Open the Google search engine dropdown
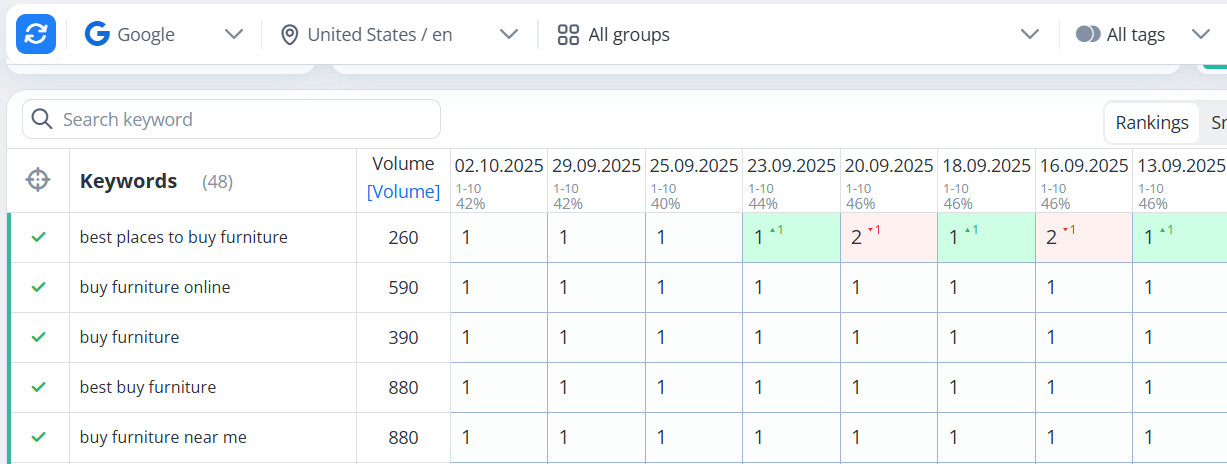Viewport: 1227px width, 464px height. [x=165, y=34]
